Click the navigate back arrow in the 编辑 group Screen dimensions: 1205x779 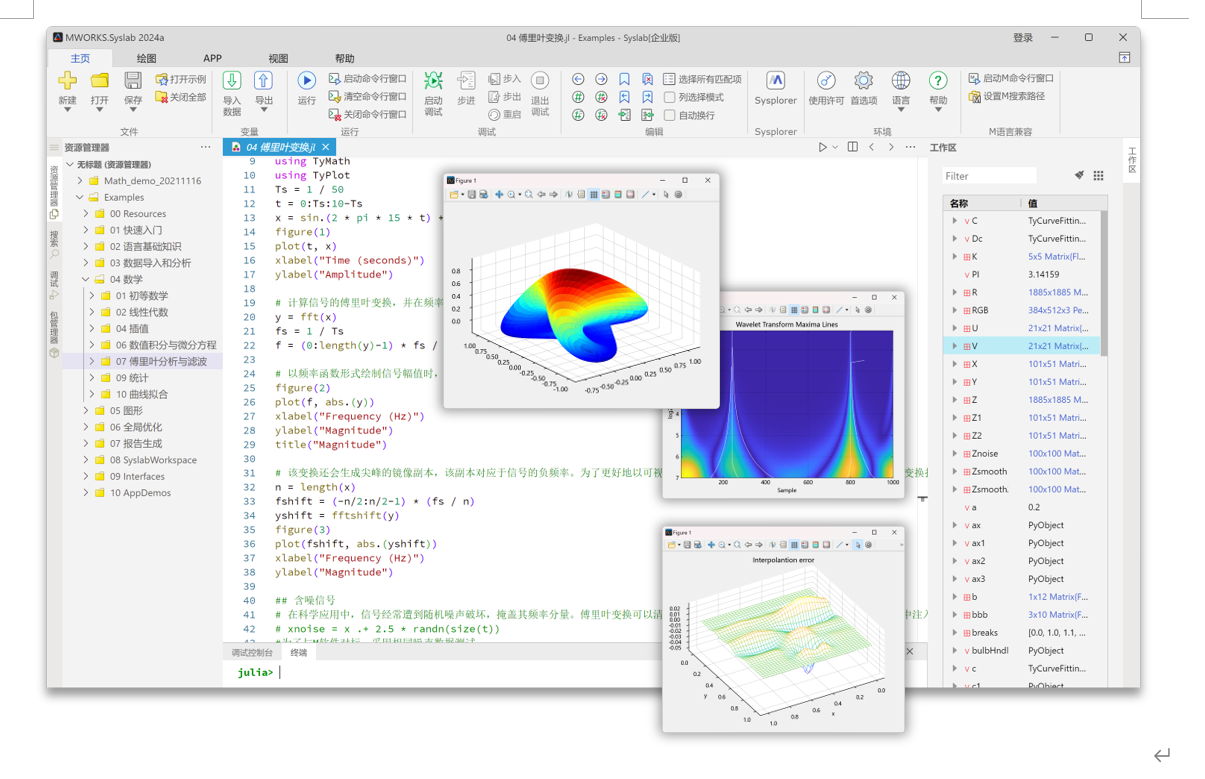pyautogui.click(x=578, y=79)
